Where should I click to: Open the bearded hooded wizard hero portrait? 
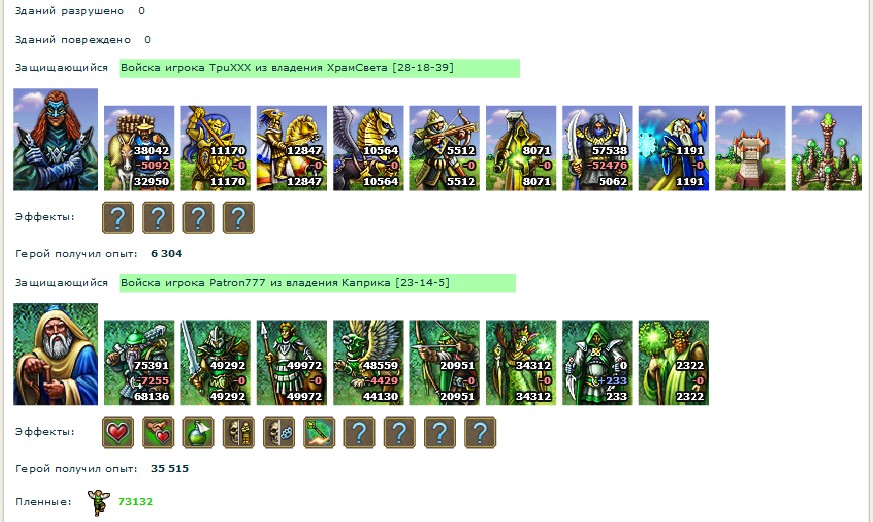[56, 354]
